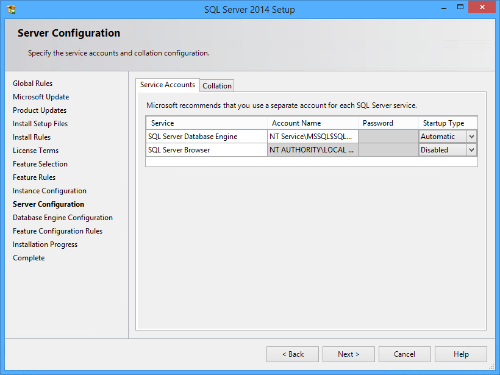
Task: Click Microsoft Update in the steps list
Action: pyautogui.click(x=41, y=97)
